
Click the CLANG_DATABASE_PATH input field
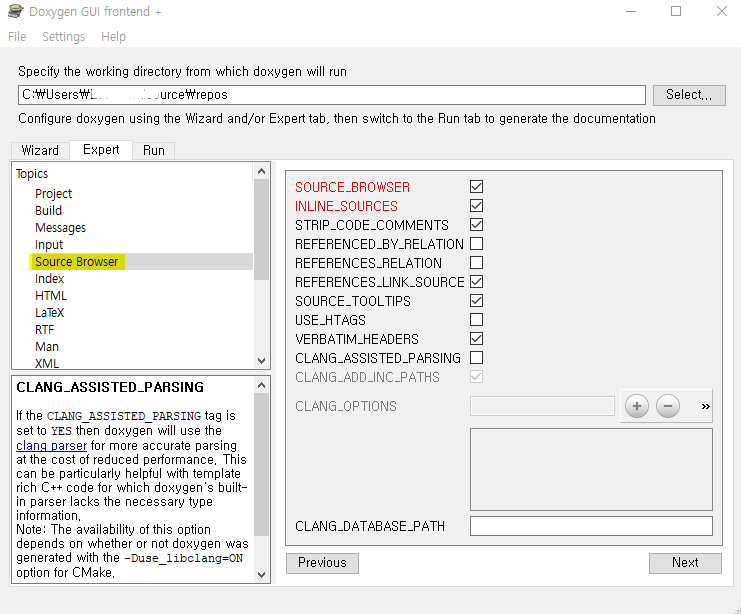[x=591, y=526]
